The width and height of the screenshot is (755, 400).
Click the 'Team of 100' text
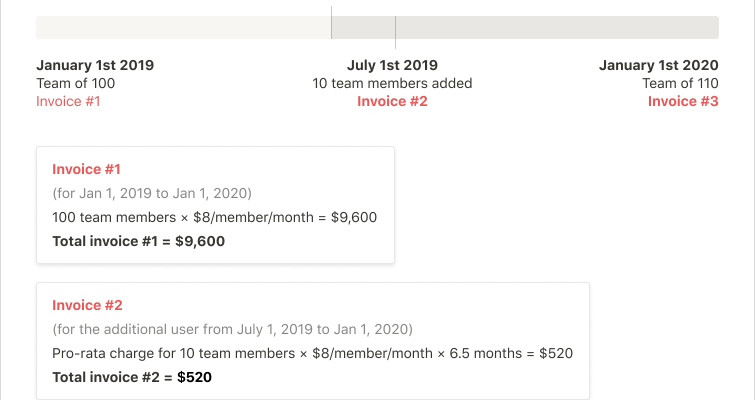coord(76,83)
